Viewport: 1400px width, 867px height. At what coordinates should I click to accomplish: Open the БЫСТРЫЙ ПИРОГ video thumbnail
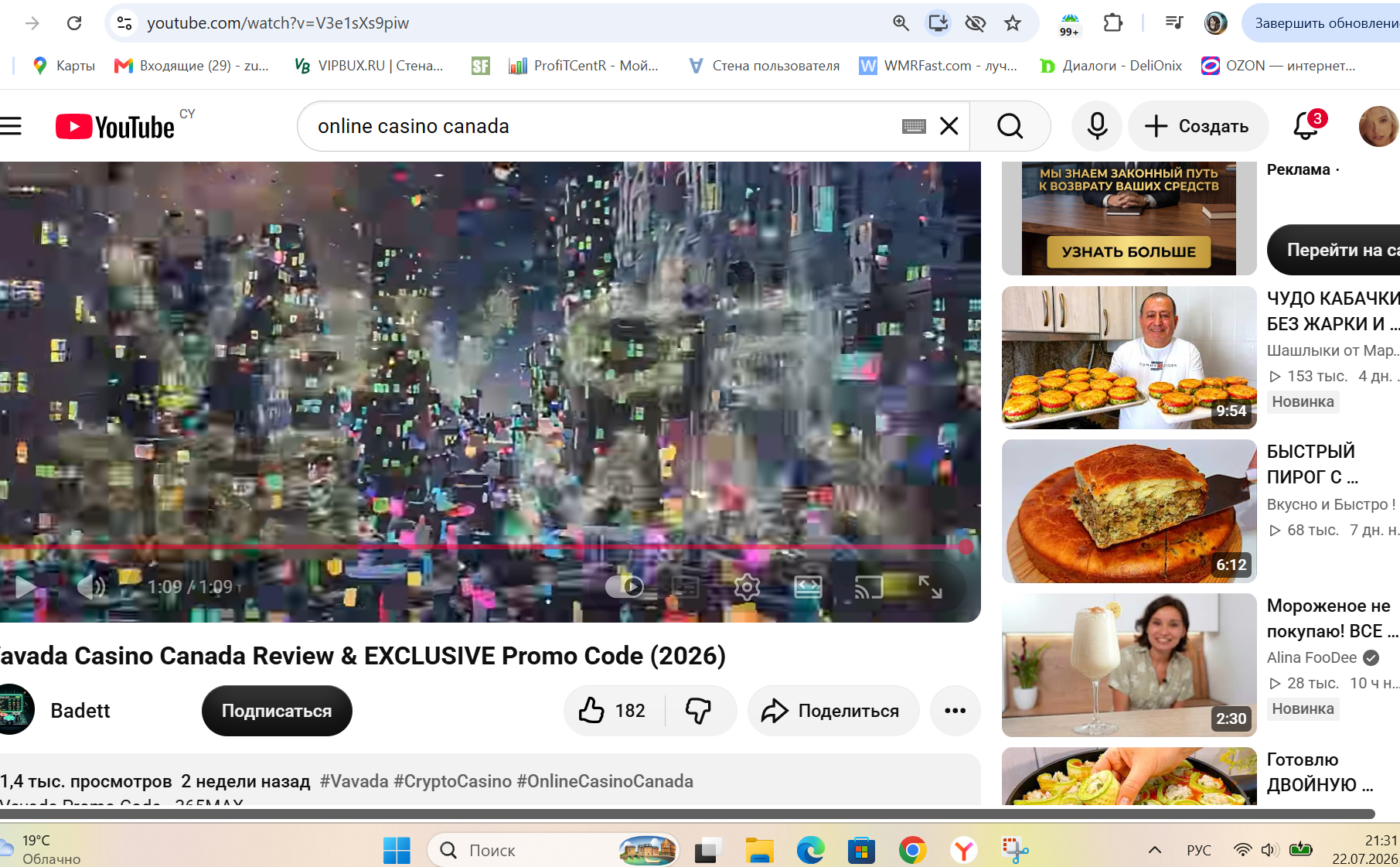pyautogui.click(x=1129, y=511)
